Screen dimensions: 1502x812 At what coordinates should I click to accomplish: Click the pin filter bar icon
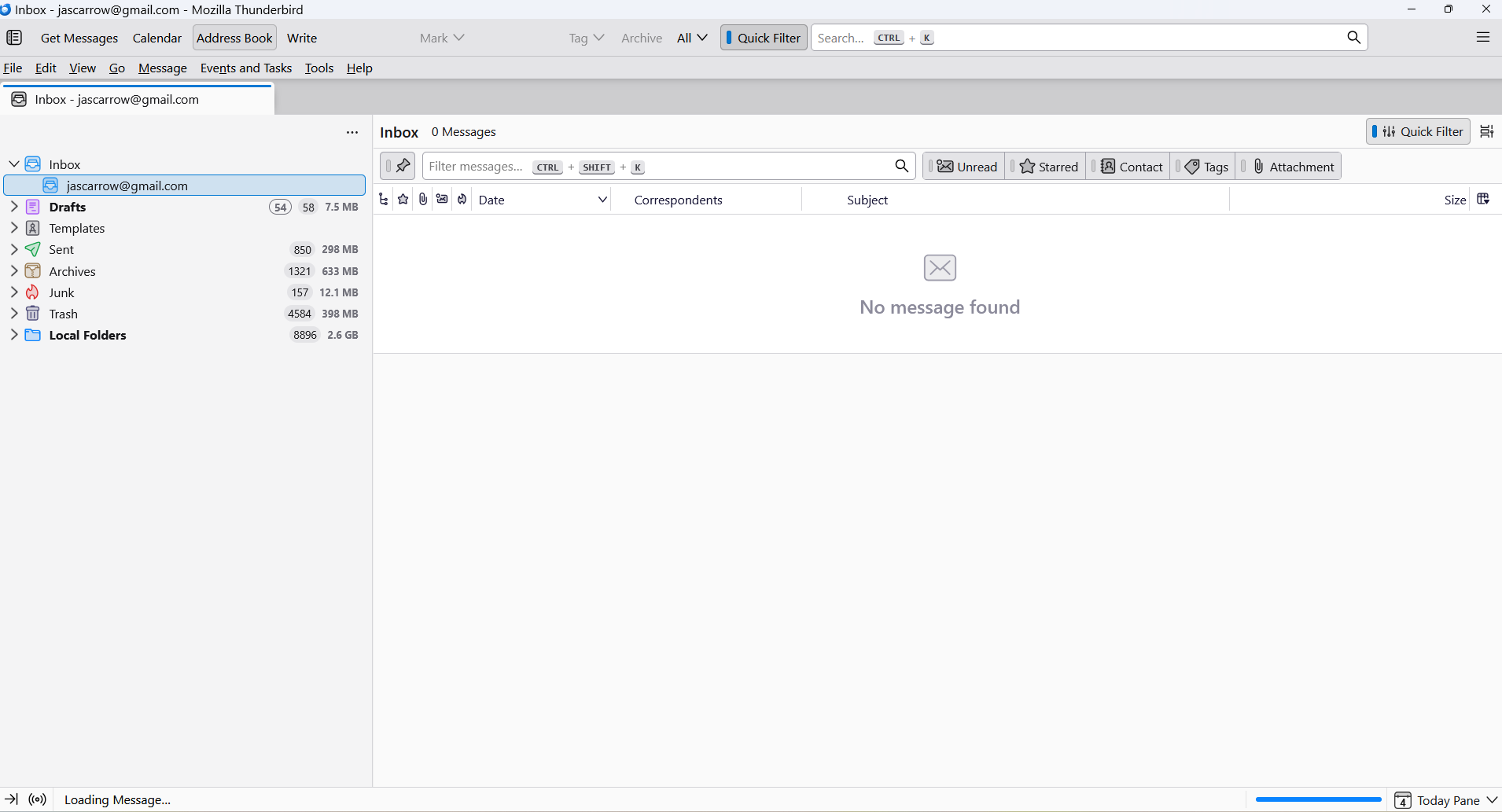403,166
